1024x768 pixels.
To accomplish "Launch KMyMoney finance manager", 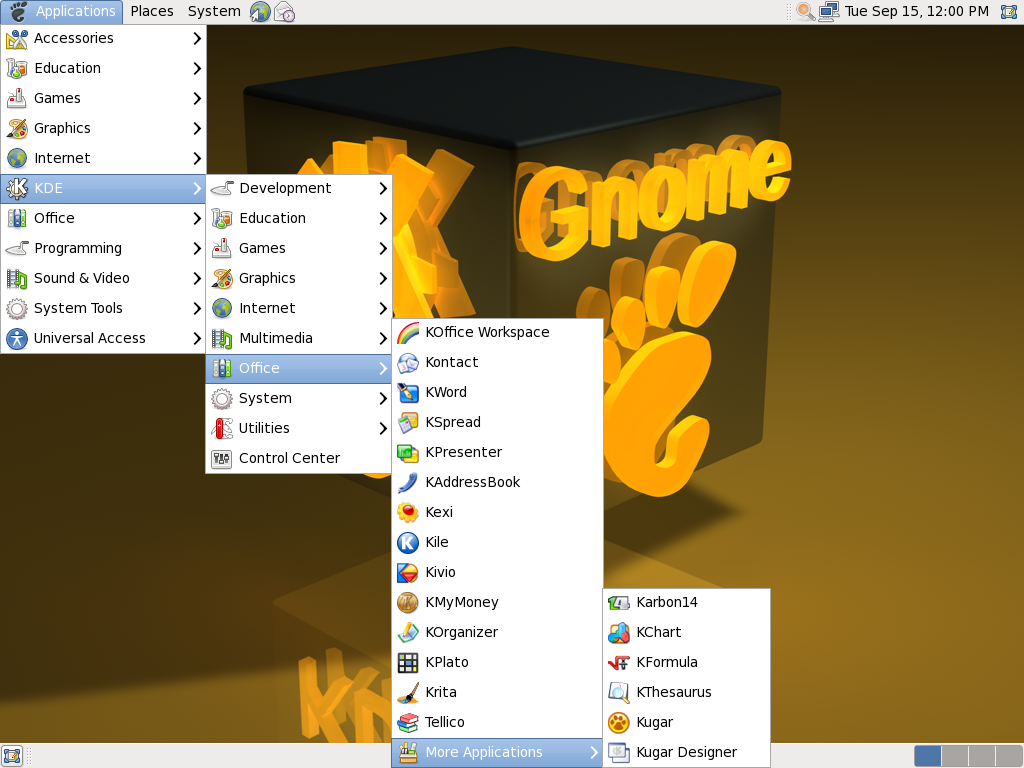I will pyautogui.click(x=496, y=602).
